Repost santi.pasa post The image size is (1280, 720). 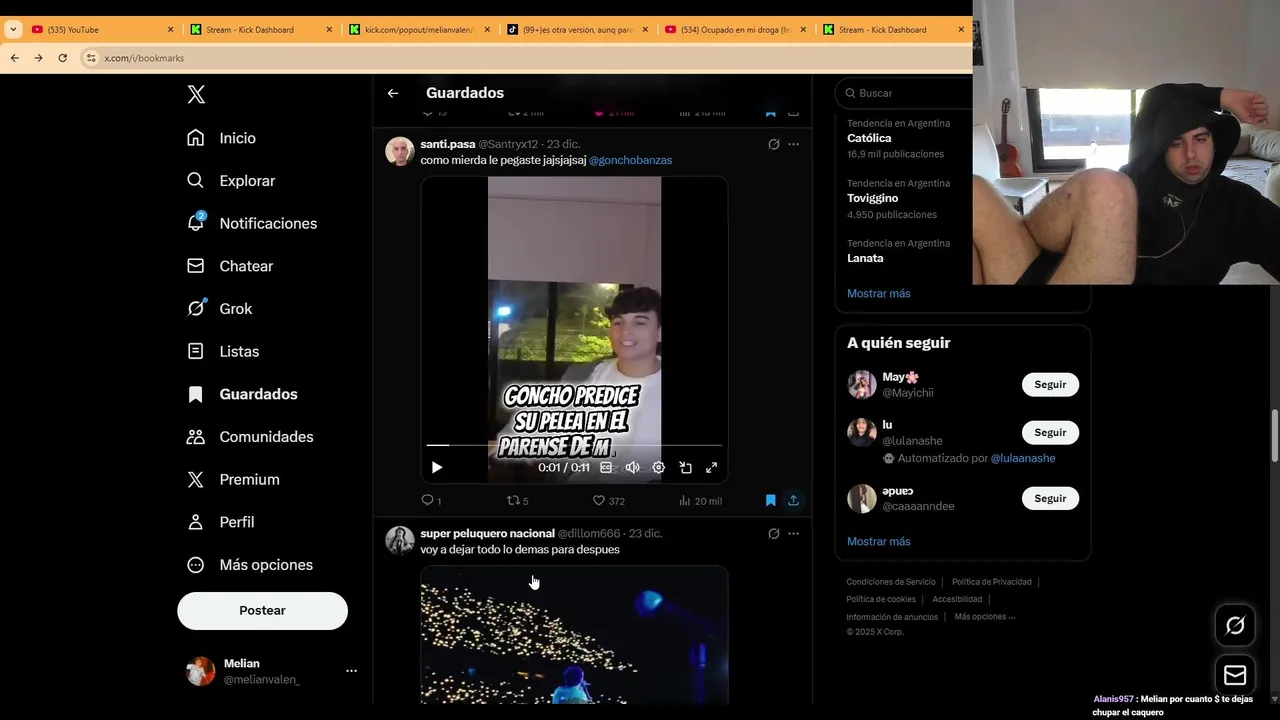(x=517, y=500)
